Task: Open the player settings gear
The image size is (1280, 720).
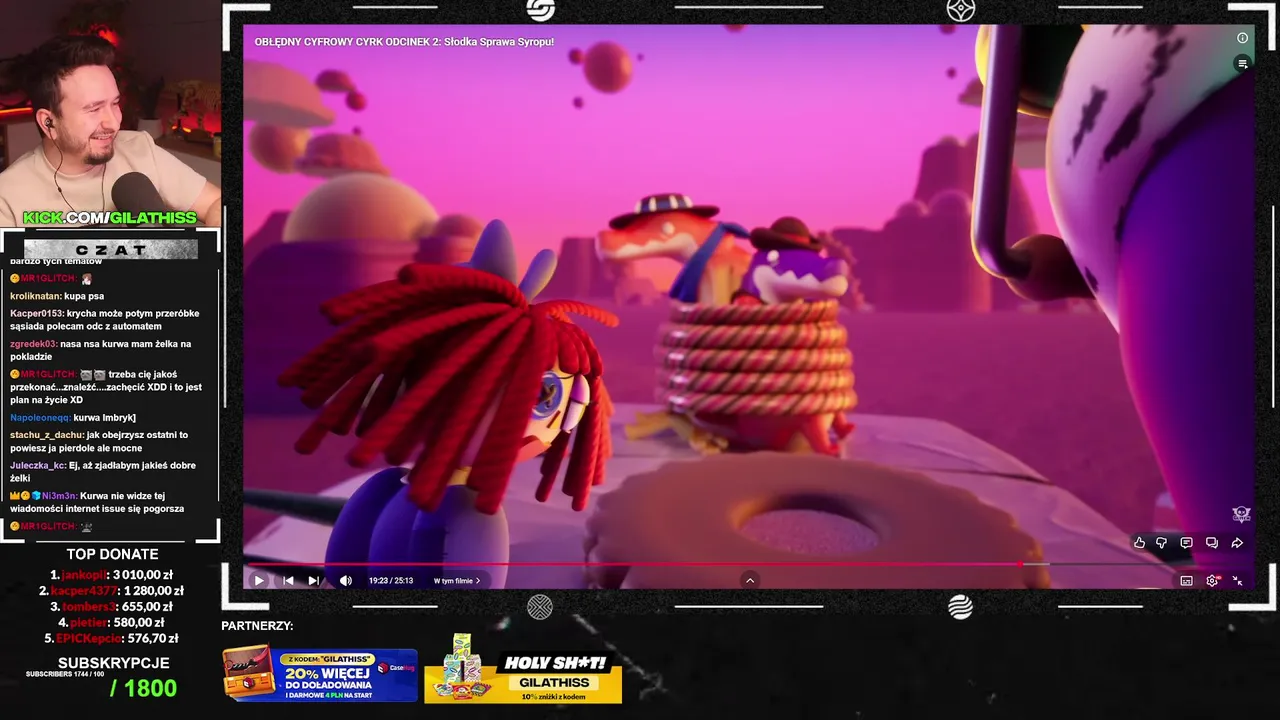Action: coord(1212,580)
